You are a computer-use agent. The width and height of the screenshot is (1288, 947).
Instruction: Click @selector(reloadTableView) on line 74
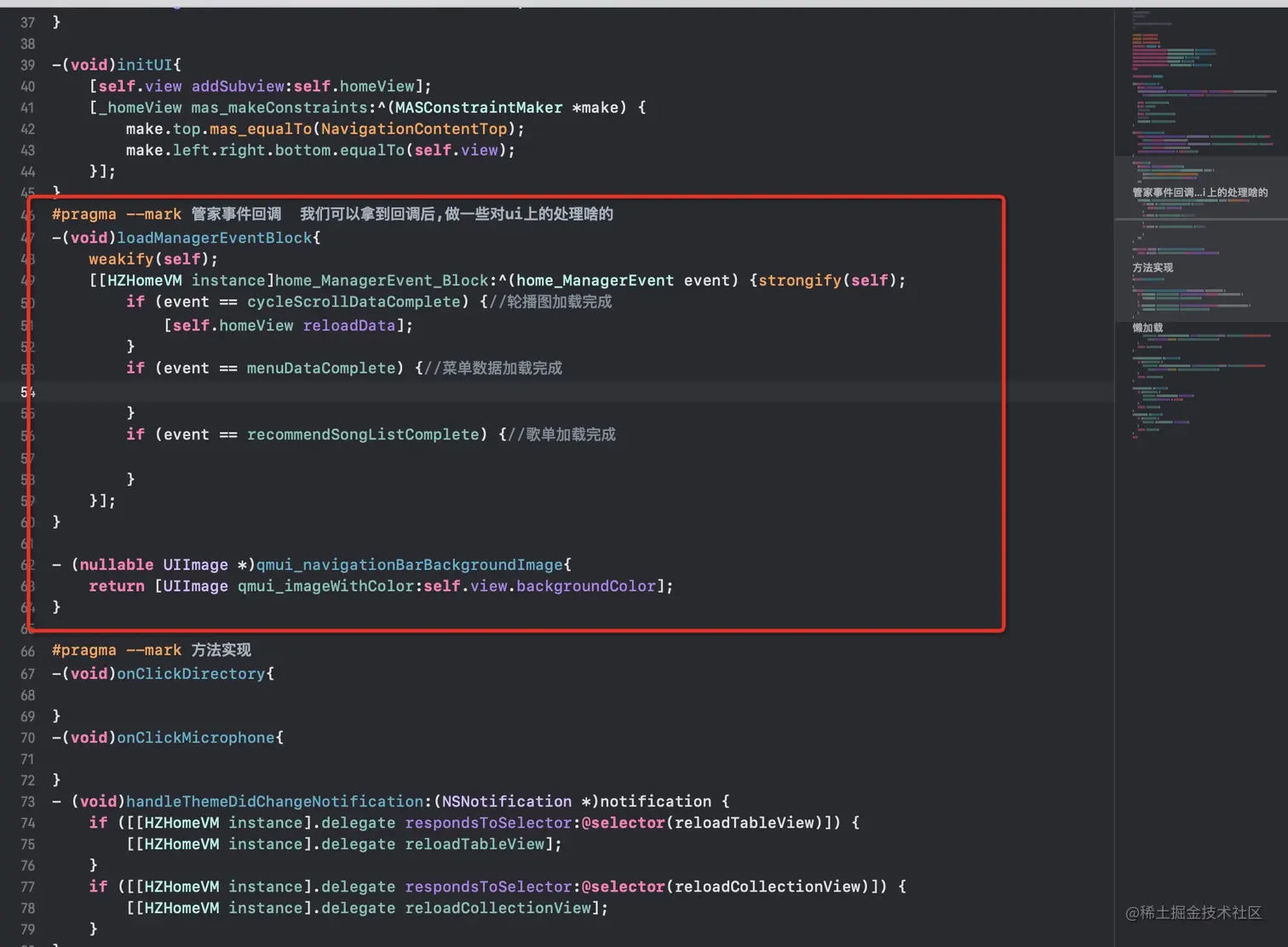(702, 823)
